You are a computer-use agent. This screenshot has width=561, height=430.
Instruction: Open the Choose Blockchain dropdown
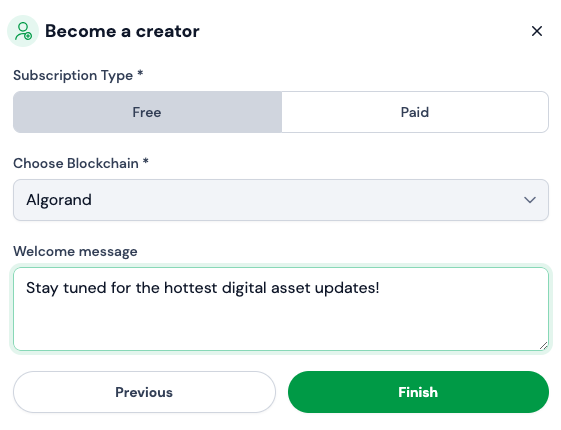[x=281, y=200]
